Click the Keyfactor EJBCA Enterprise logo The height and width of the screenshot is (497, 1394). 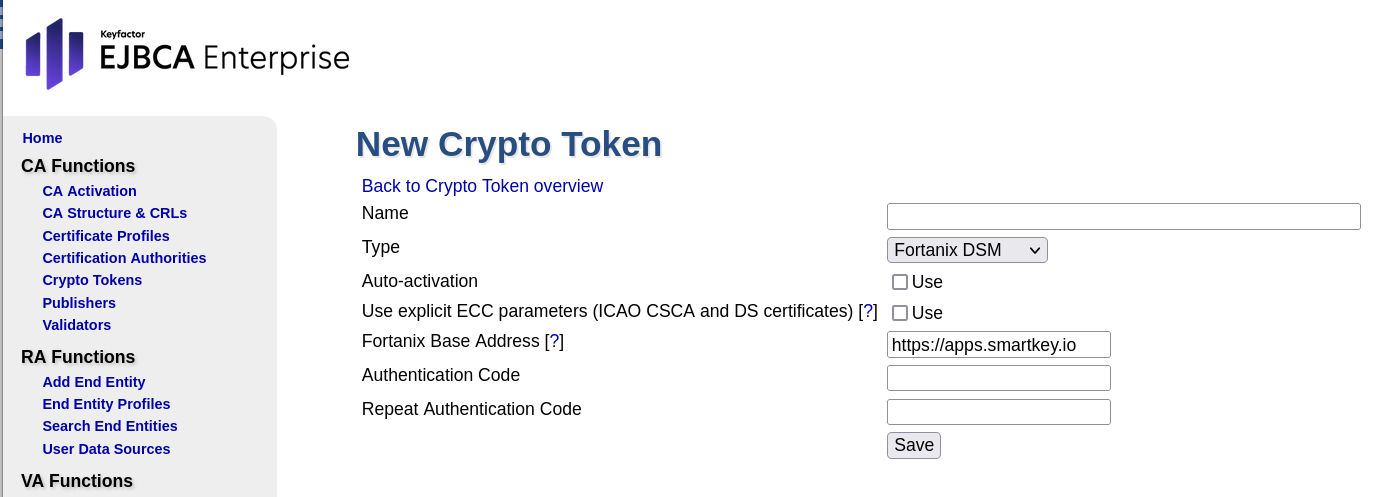pos(187,54)
